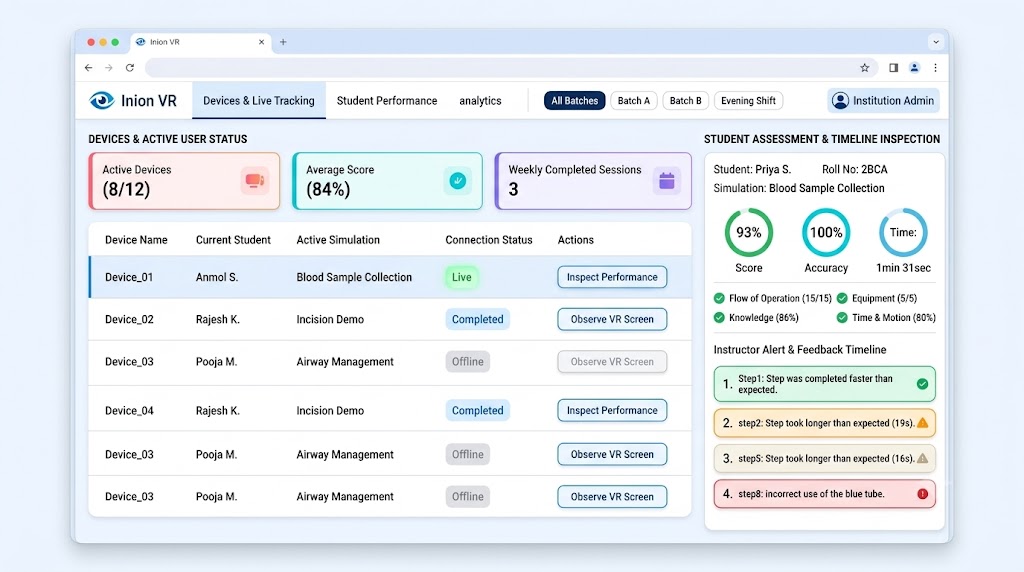Bookmark the page with the star icon
Viewport: 1024px width, 572px height.
pos(865,68)
